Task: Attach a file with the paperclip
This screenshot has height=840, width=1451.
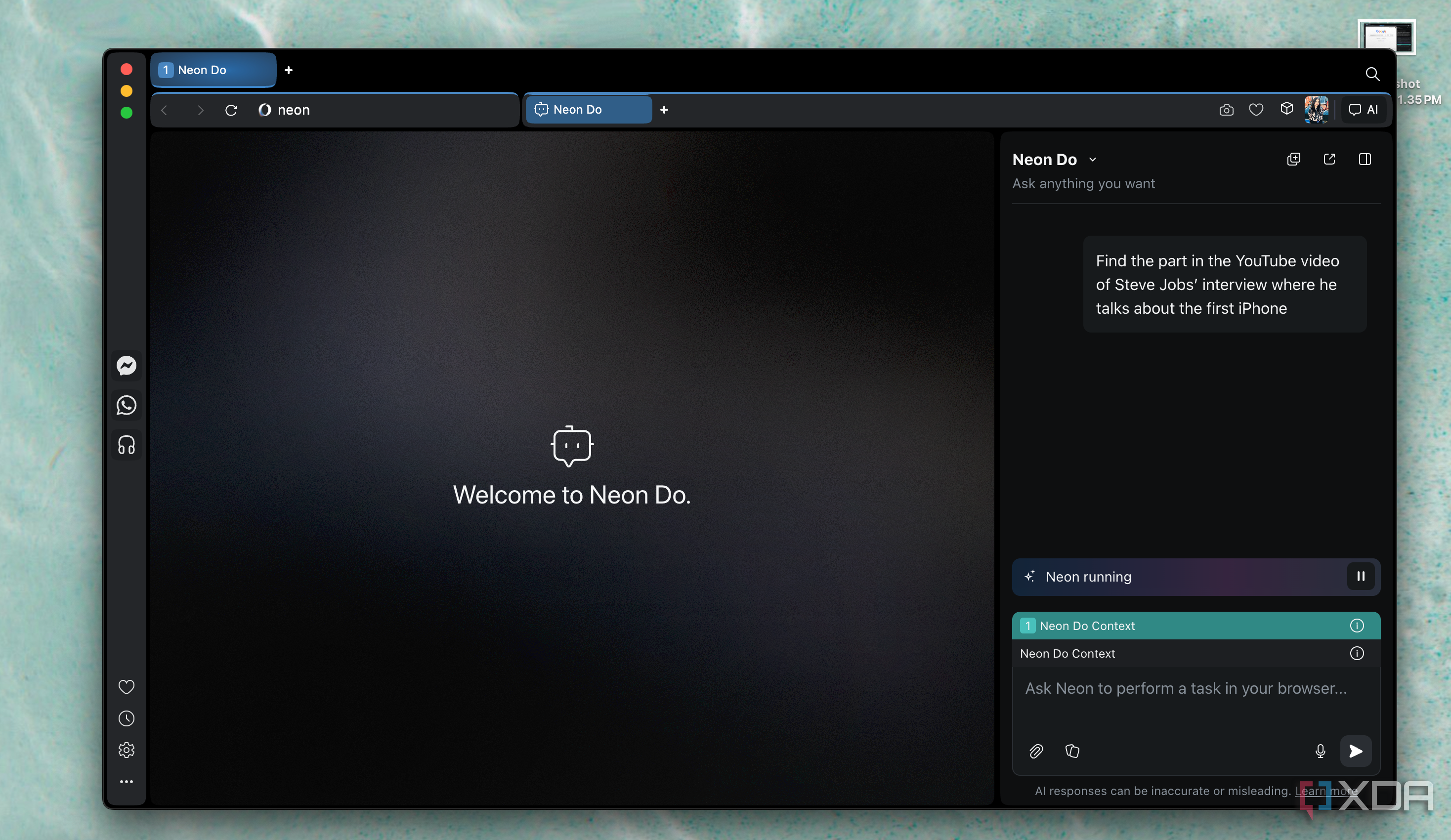Action: point(1036,751)
